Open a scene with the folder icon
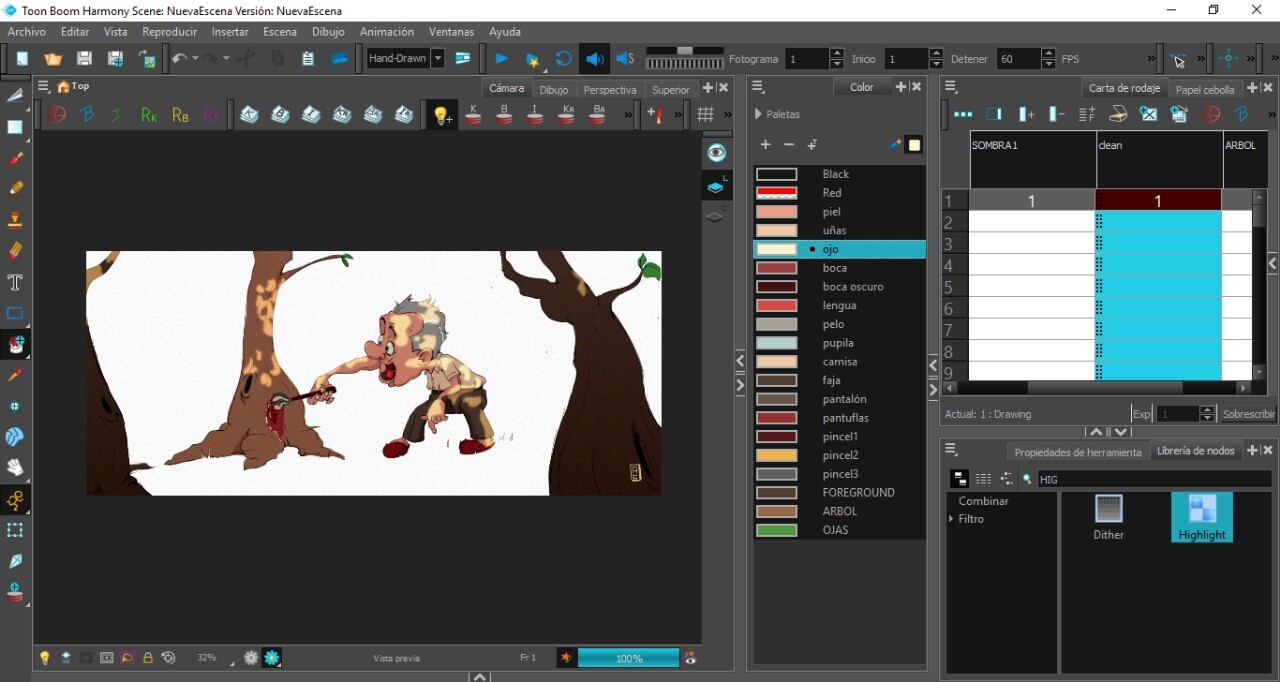Image resolution: width=1280 pixels, height=682 pixels. (53, 59)
